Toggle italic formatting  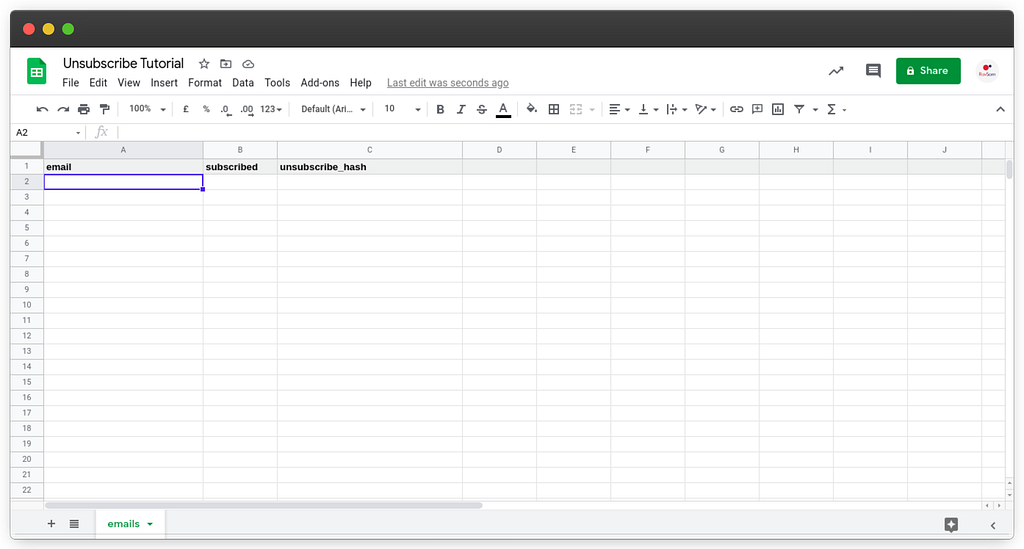pos(460,109)
